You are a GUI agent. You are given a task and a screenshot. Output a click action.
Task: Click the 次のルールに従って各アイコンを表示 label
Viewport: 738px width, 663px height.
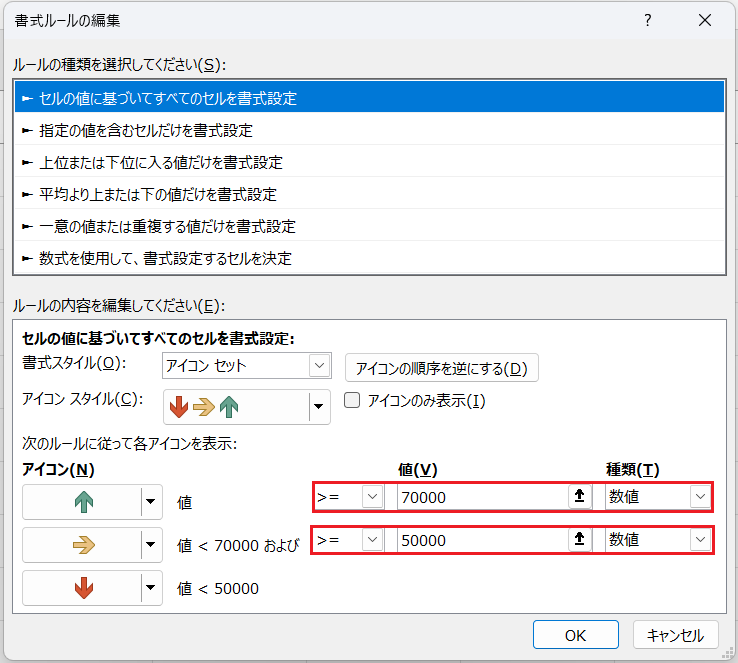129,443
